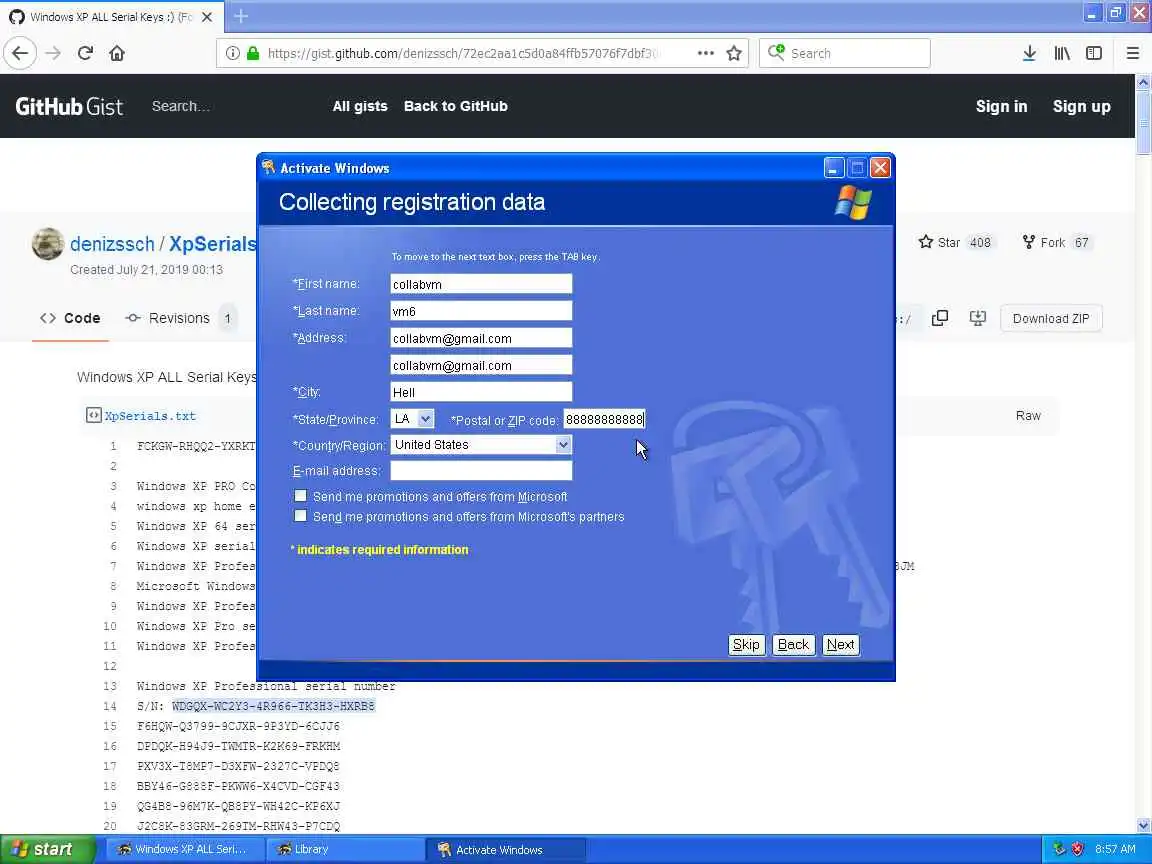Open the browser home page icon
Screen dimensions: 1152x864
117,53
